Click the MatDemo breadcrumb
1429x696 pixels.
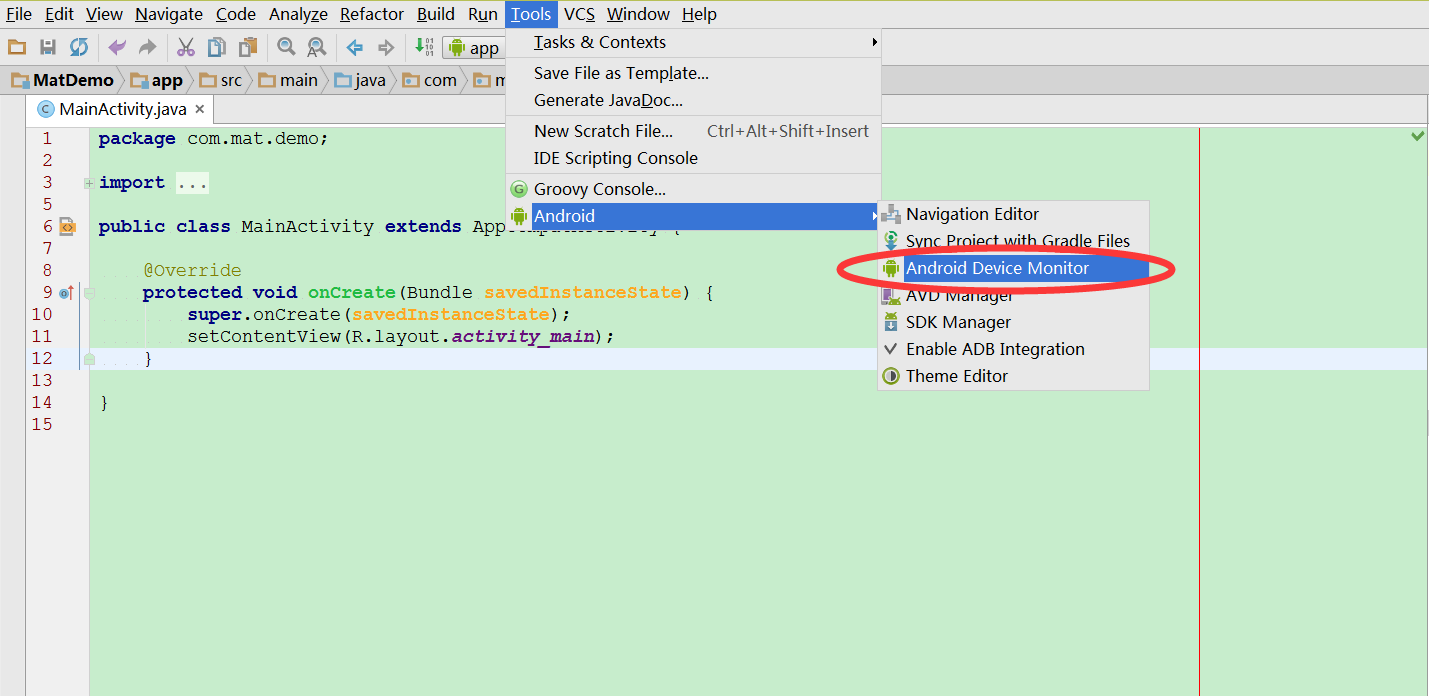click(x=63, y=80)
